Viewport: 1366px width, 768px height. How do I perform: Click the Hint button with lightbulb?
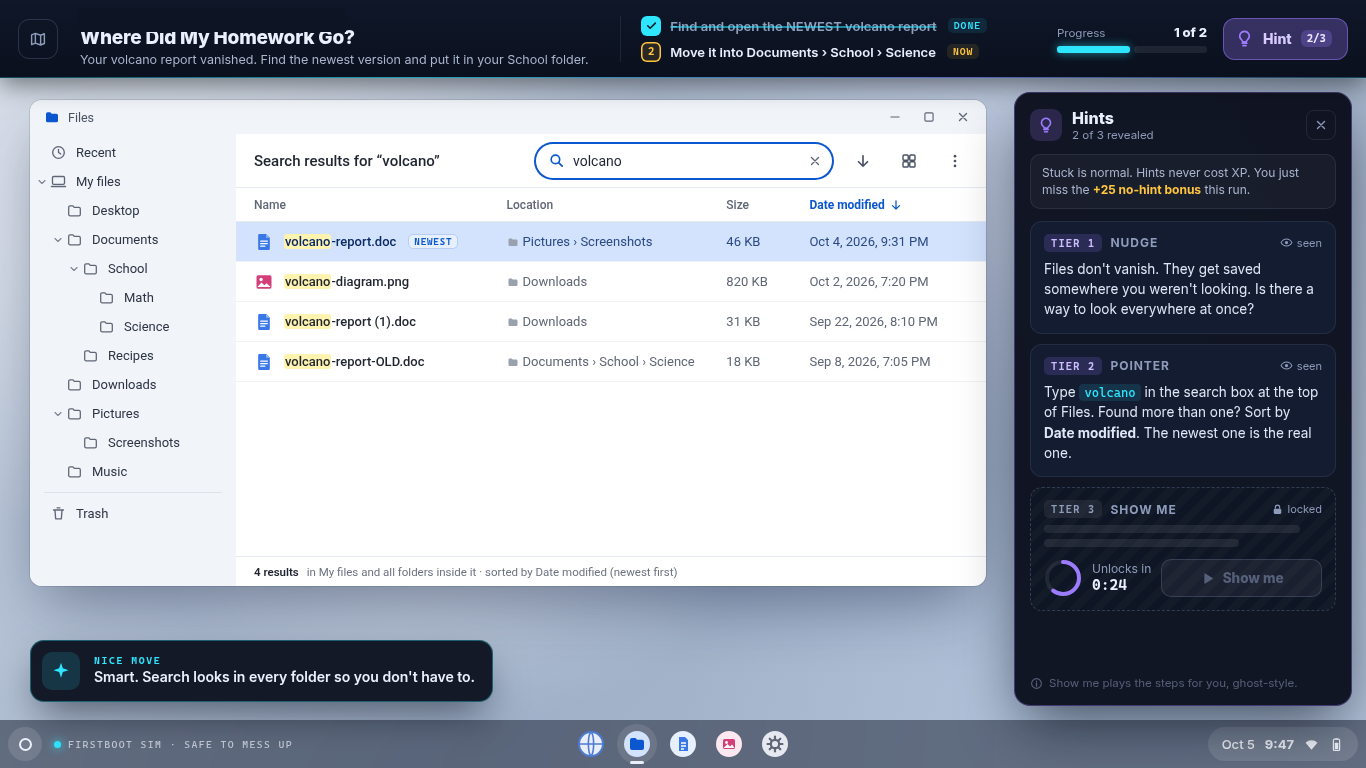[1285, 39]
